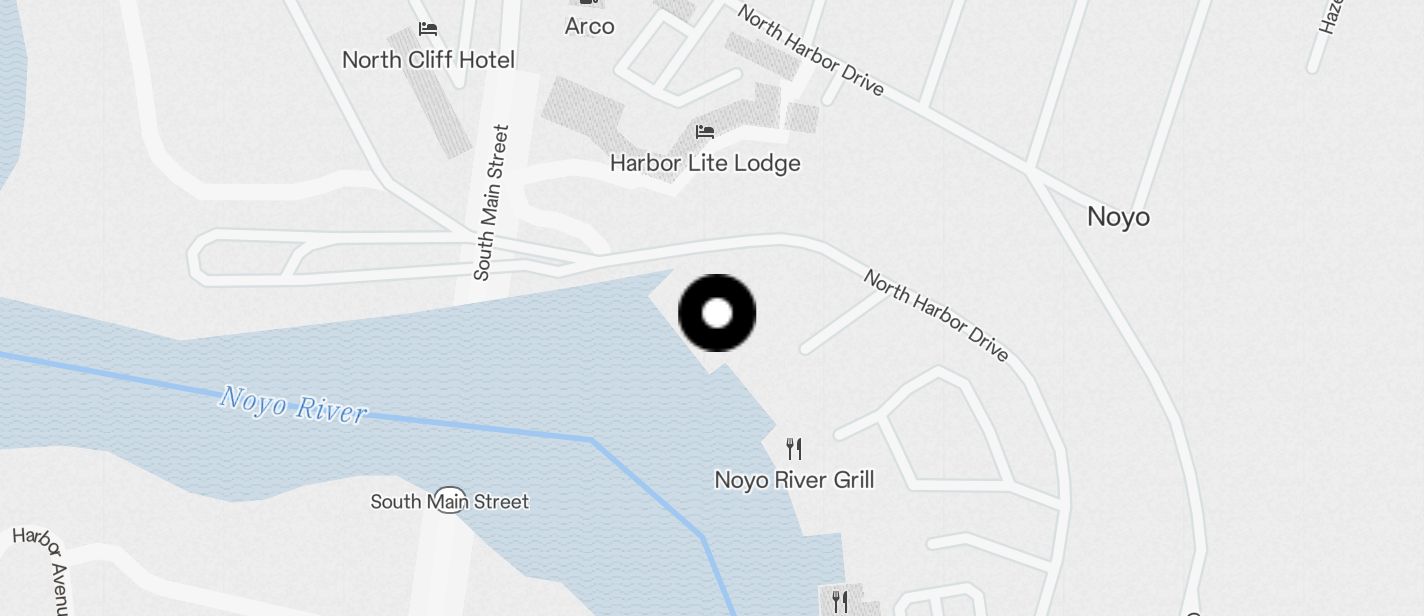Click fork-and-knife icon above Noyo River Grill
The image size is (1424, 616).
[794, 448]
